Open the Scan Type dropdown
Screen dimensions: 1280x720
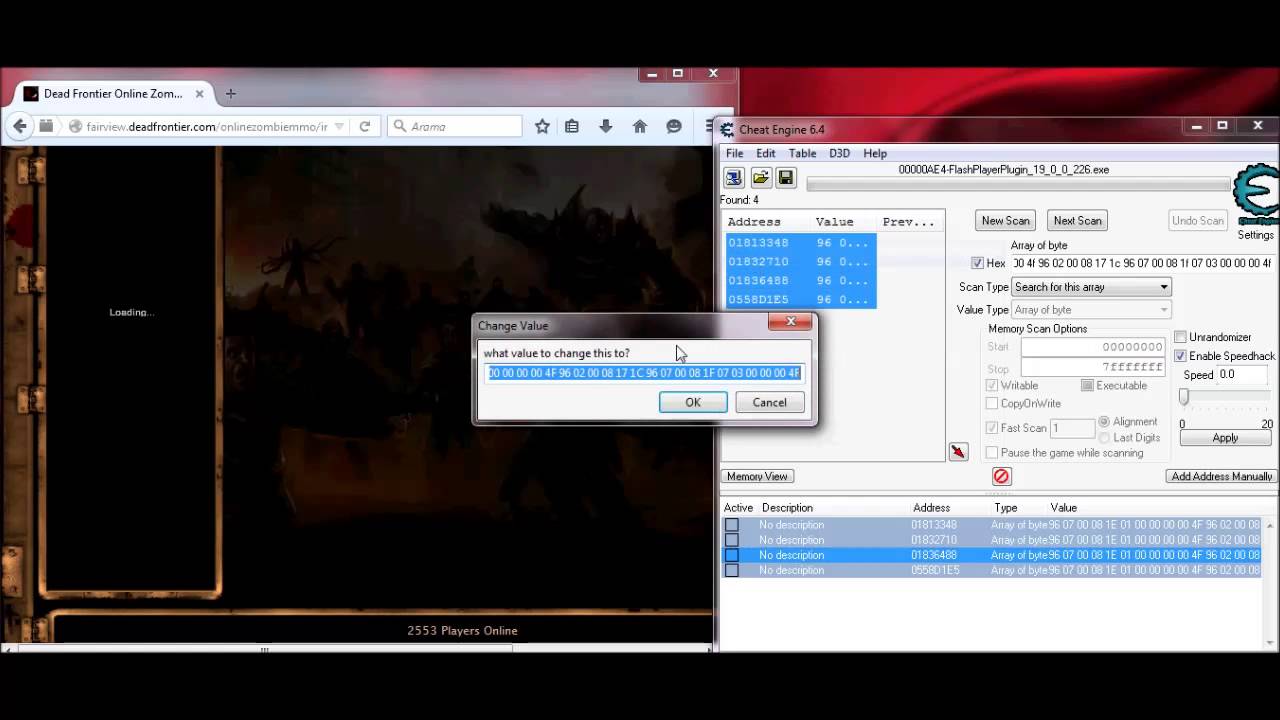tap(1091, 287)
